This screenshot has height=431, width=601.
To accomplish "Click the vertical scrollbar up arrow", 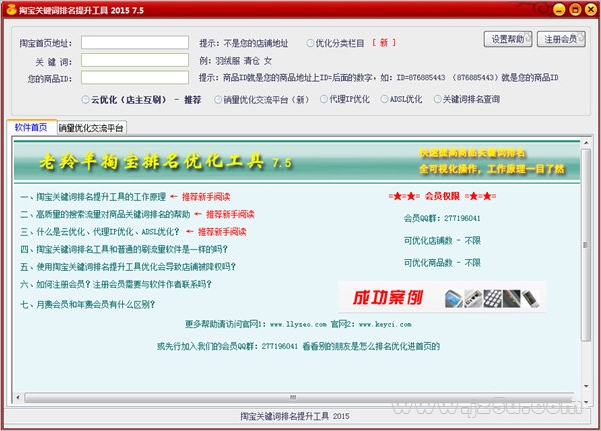I will pos(586,143).
